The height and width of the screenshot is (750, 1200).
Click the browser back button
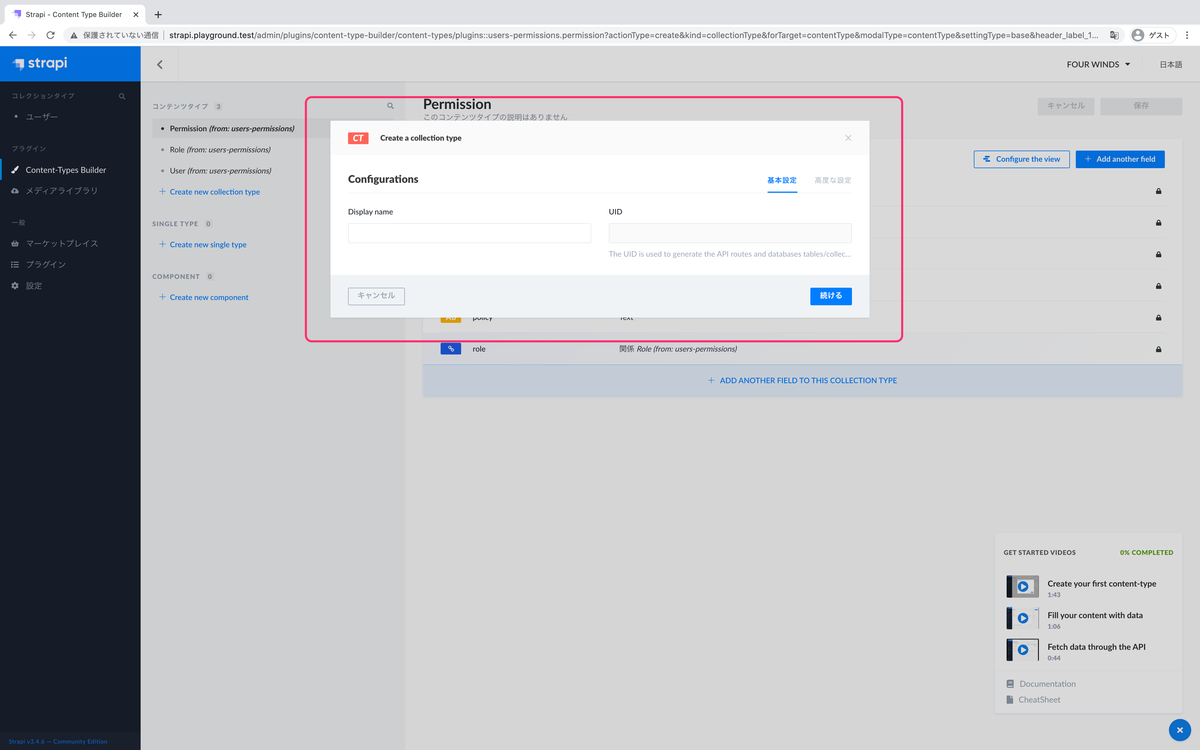click(x=12, y=34)
